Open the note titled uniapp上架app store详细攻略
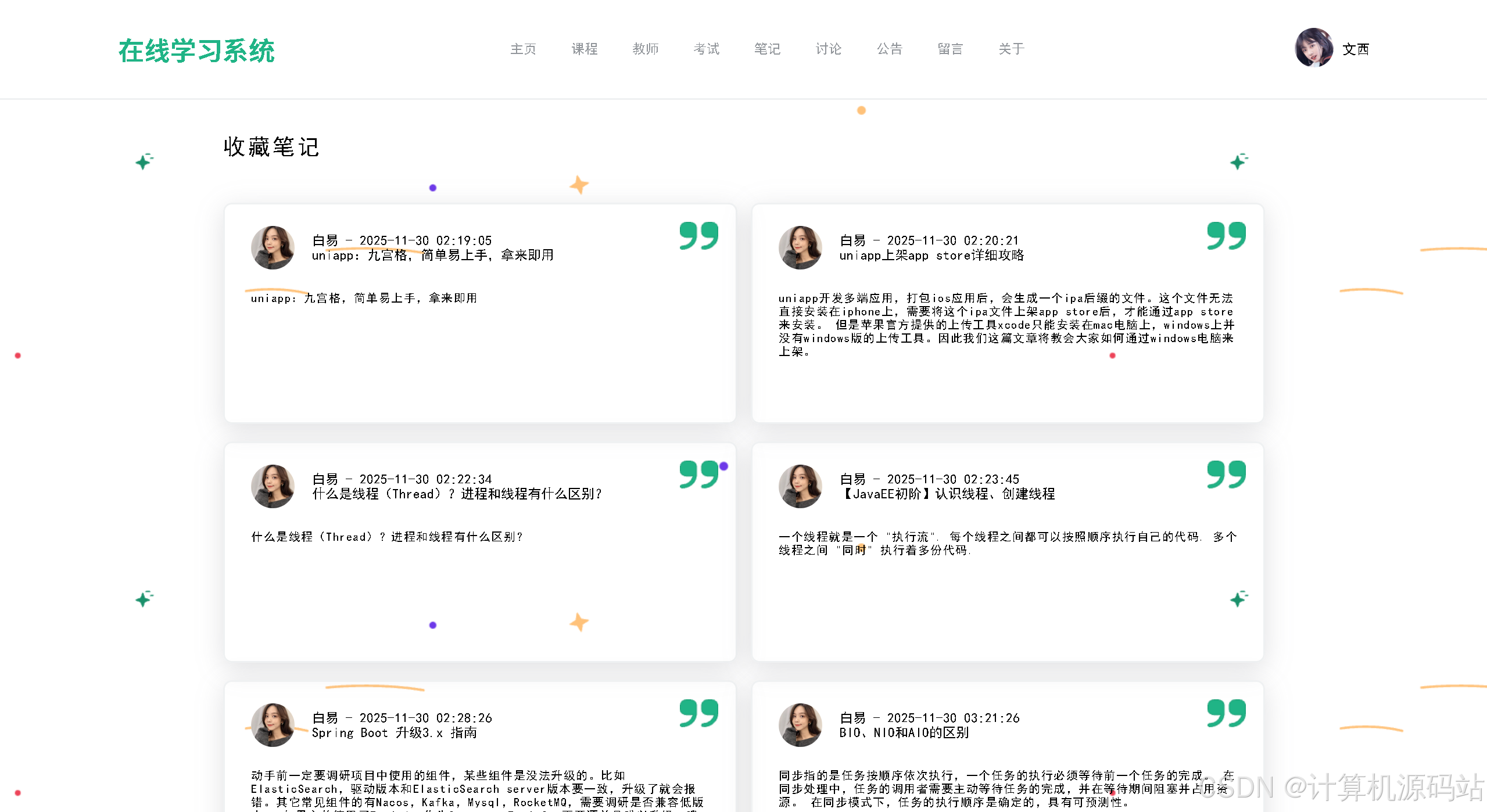This screenshot has height=812, width=1487. tap(932, 256)
